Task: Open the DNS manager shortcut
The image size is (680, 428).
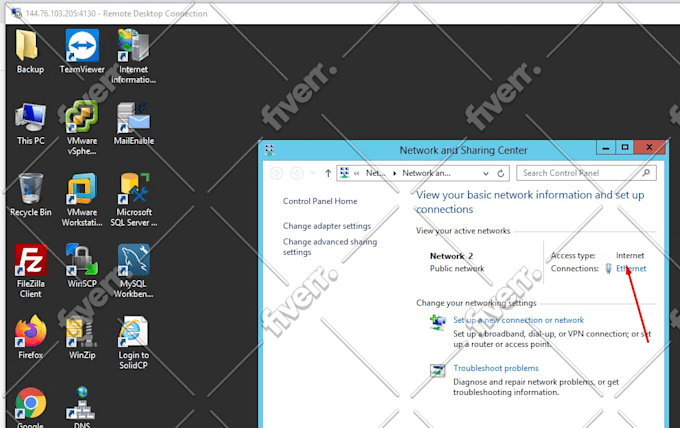Action: tap(82, 407)
